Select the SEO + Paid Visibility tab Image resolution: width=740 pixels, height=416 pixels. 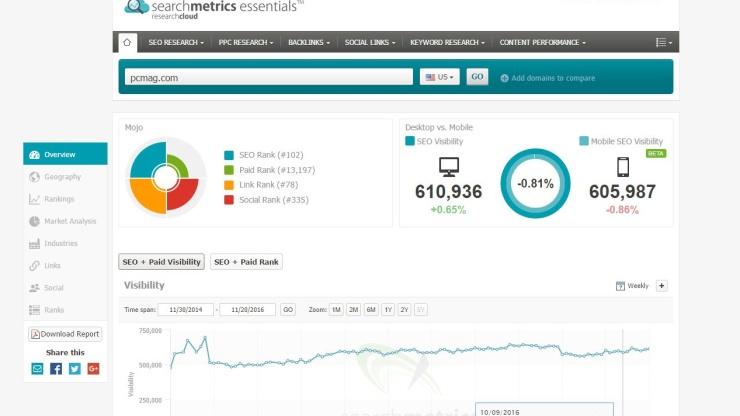point(161,262)
